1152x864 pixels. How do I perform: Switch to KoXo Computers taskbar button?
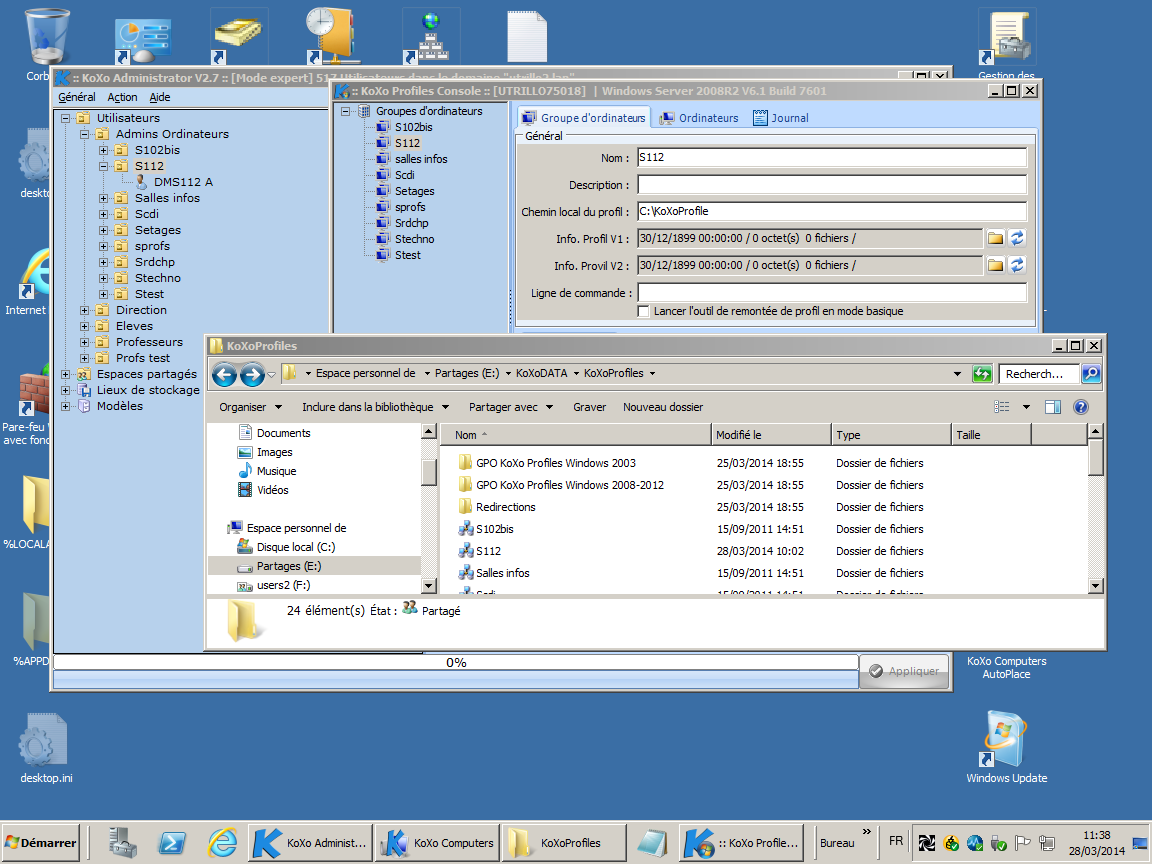pos(437,843)
